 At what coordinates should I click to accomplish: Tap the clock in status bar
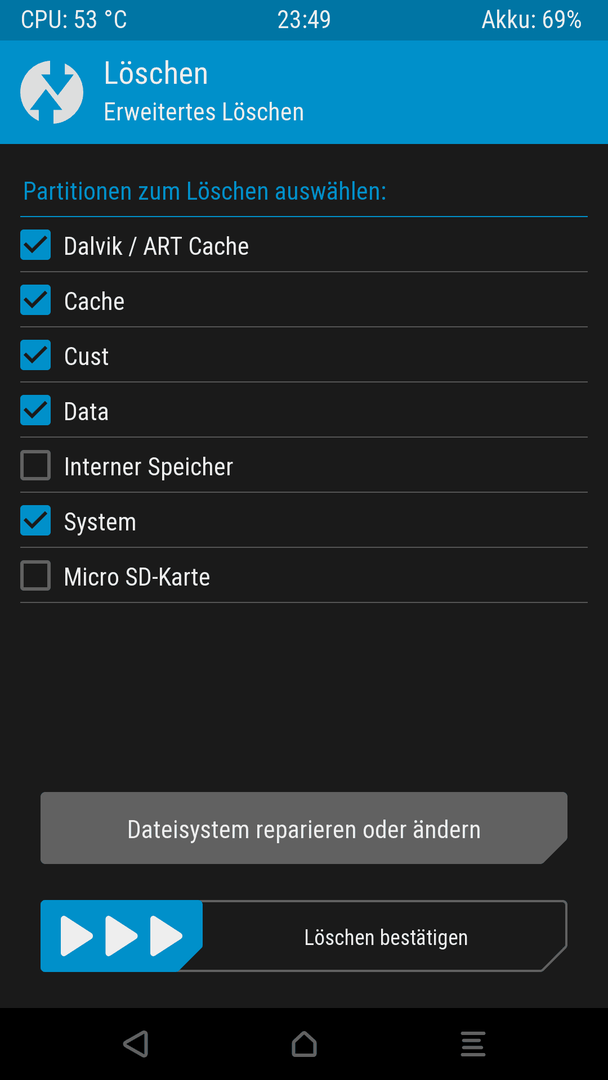point(304,20)
